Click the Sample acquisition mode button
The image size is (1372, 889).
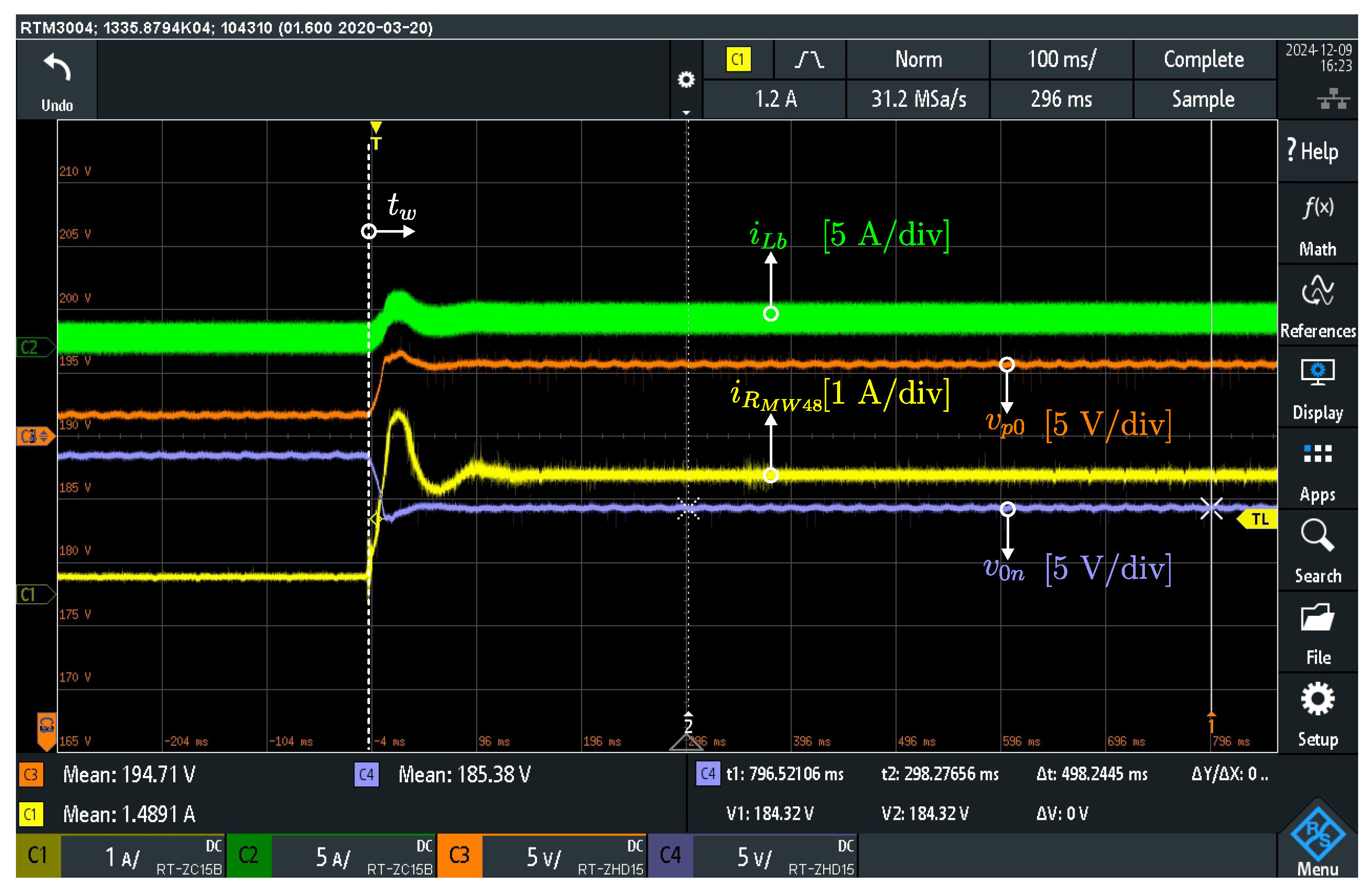click(x=1203, y=99)
